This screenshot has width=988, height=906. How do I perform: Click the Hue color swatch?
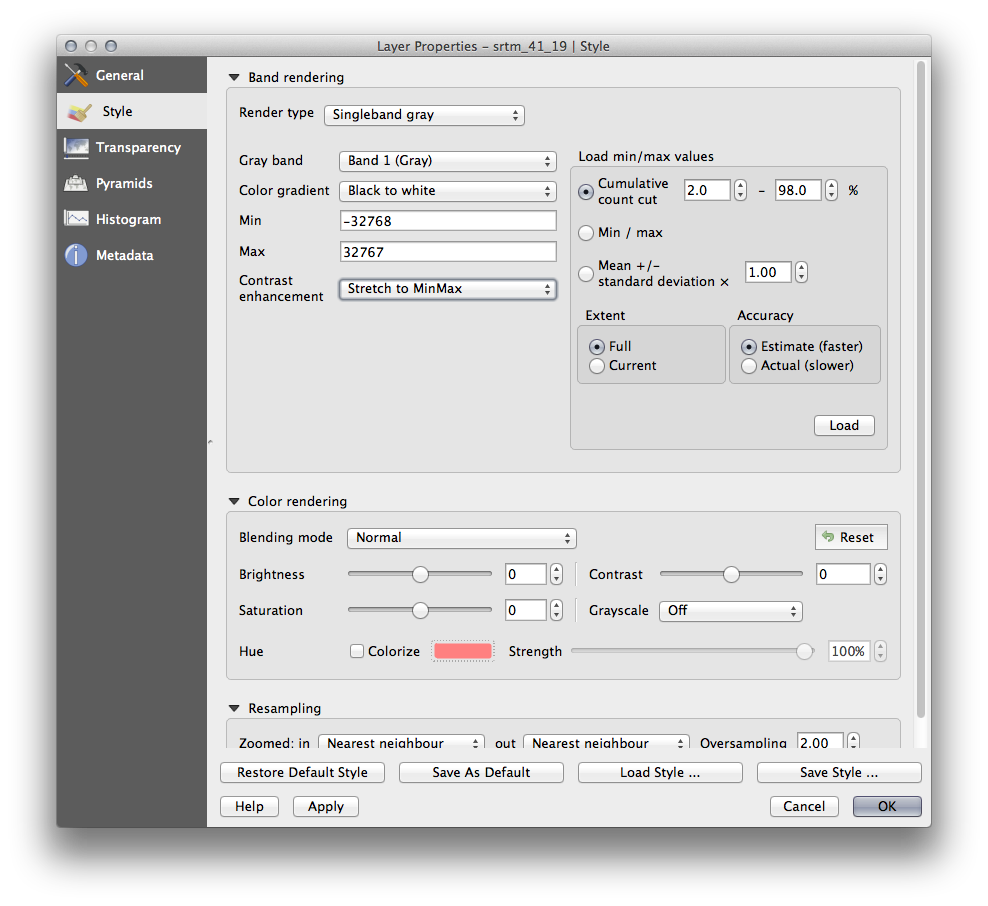[x=465, y=650]
